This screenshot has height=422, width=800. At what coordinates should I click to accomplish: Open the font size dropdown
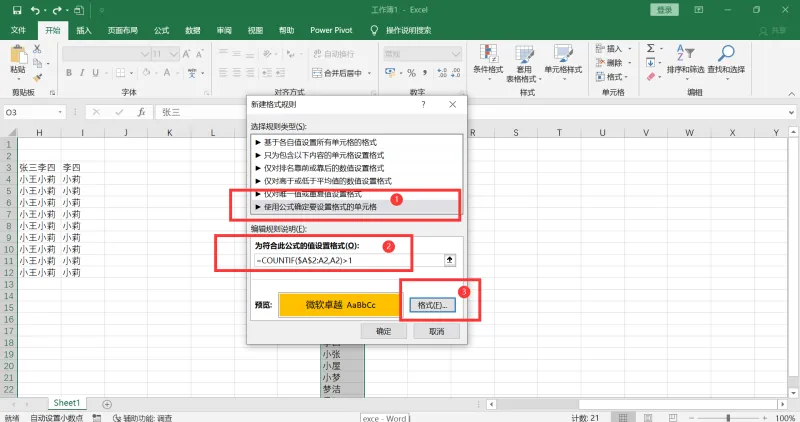173,54
